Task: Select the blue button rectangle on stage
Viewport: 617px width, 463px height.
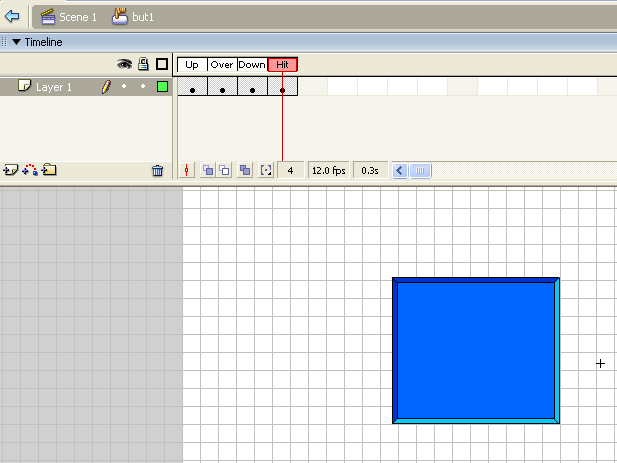Action: 476,350
